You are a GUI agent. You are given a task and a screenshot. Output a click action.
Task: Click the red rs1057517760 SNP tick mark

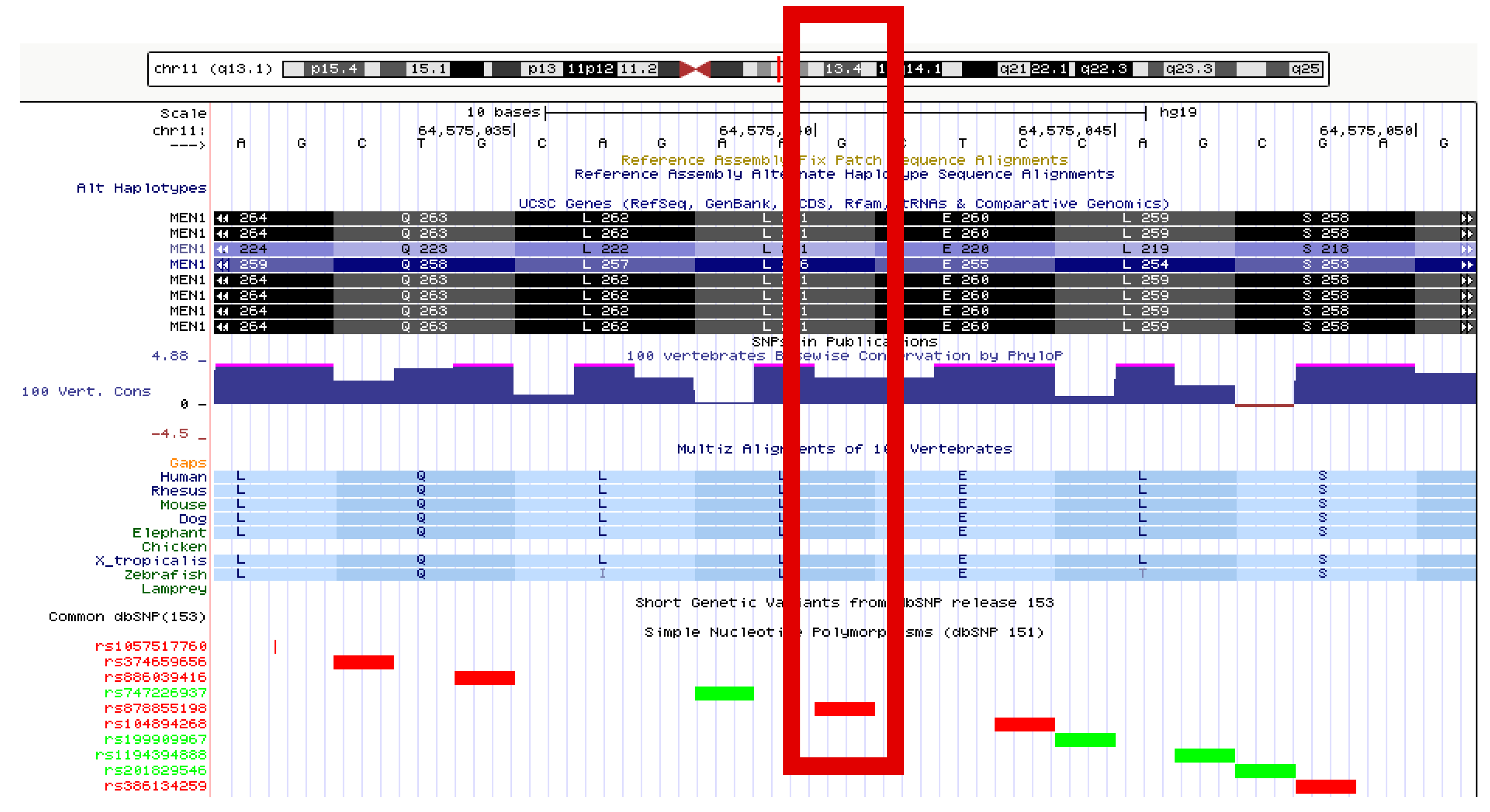coord(275,647)
